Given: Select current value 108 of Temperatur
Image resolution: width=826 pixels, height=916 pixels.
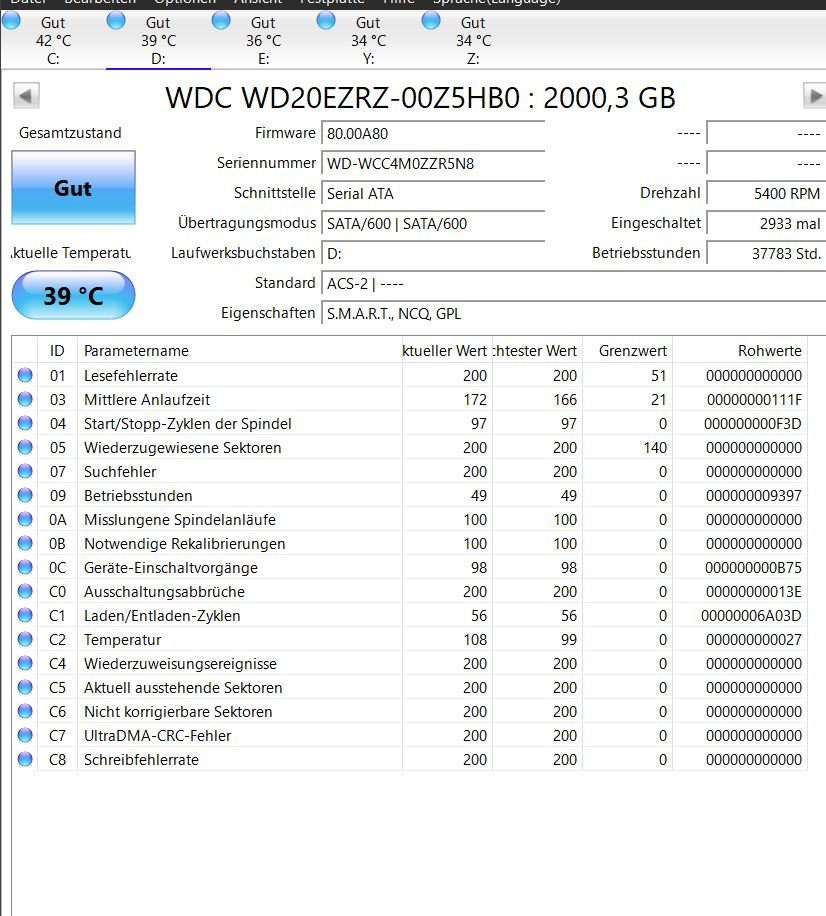Looking at the screenshot, I should [x=475, y=639].
